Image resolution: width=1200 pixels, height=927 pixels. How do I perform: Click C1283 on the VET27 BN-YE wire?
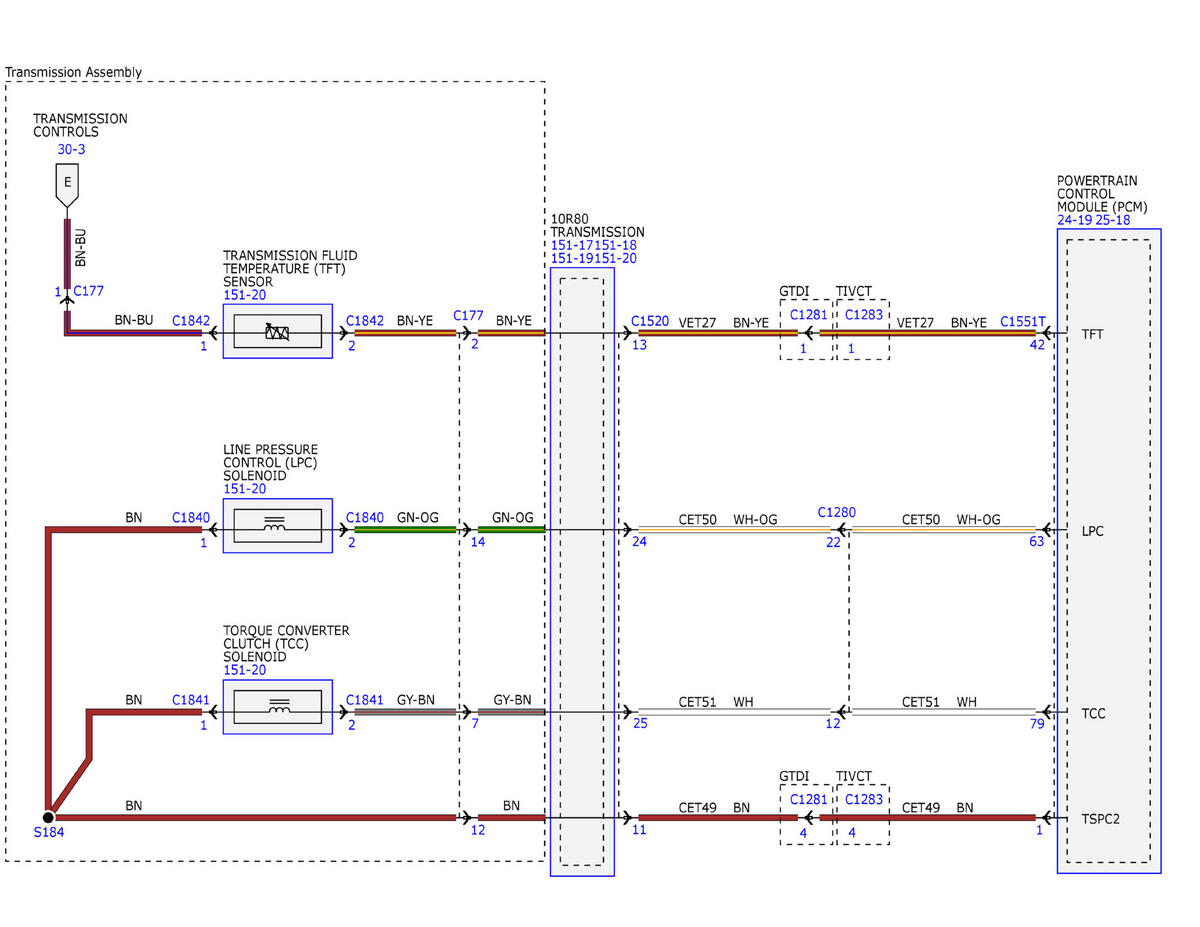862,314
